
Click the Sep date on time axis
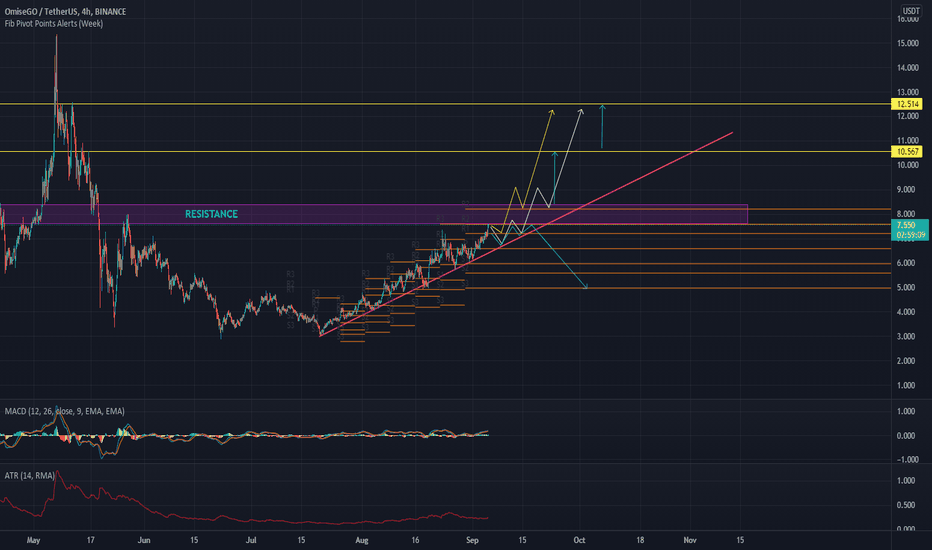point(472,540)
